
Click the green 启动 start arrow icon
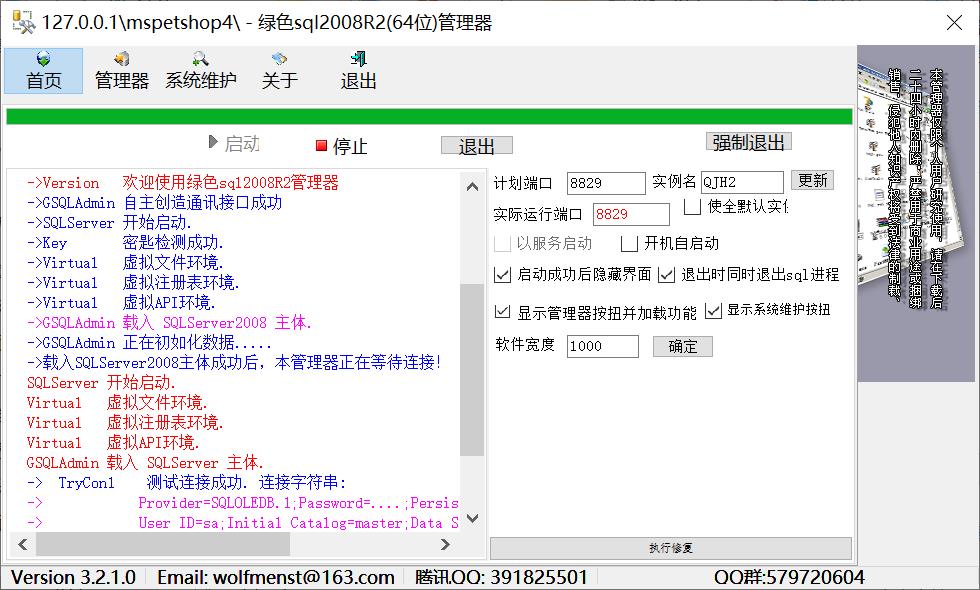[x=212, y=143]
